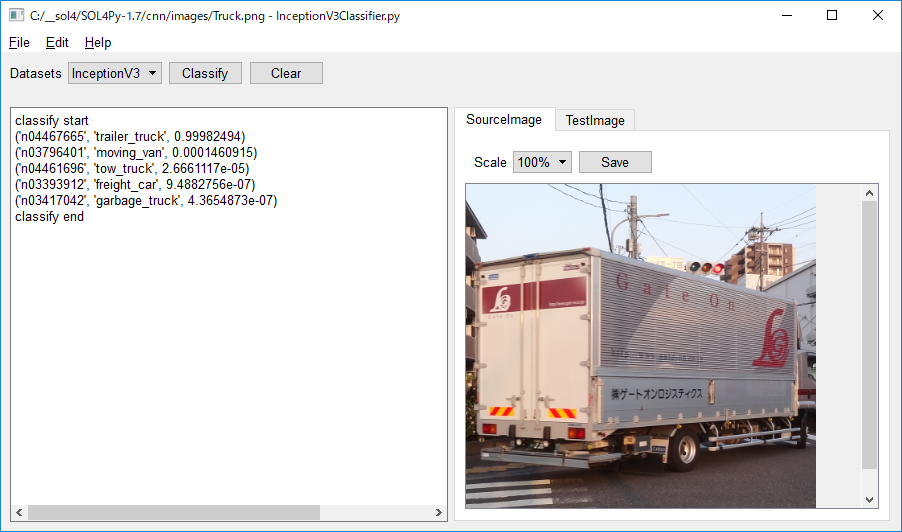Click image panel scroll down arrow
902x532 pixels.
tap(869, 500)
